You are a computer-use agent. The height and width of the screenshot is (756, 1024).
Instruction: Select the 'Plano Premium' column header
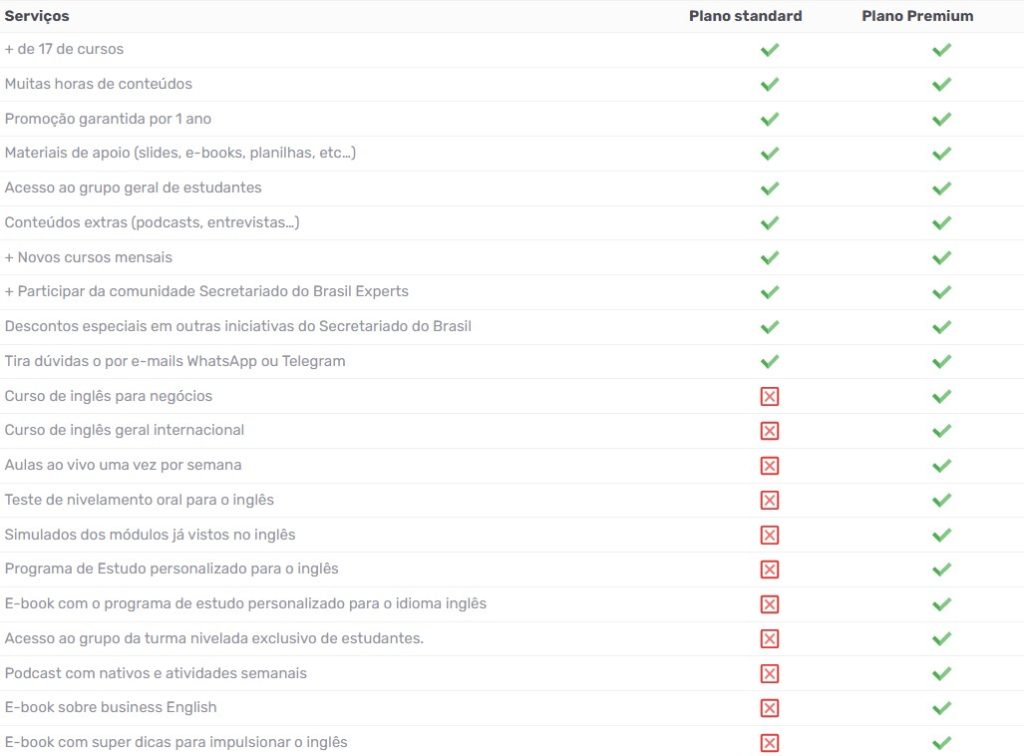pyautogui.click(x=917, y=16)
